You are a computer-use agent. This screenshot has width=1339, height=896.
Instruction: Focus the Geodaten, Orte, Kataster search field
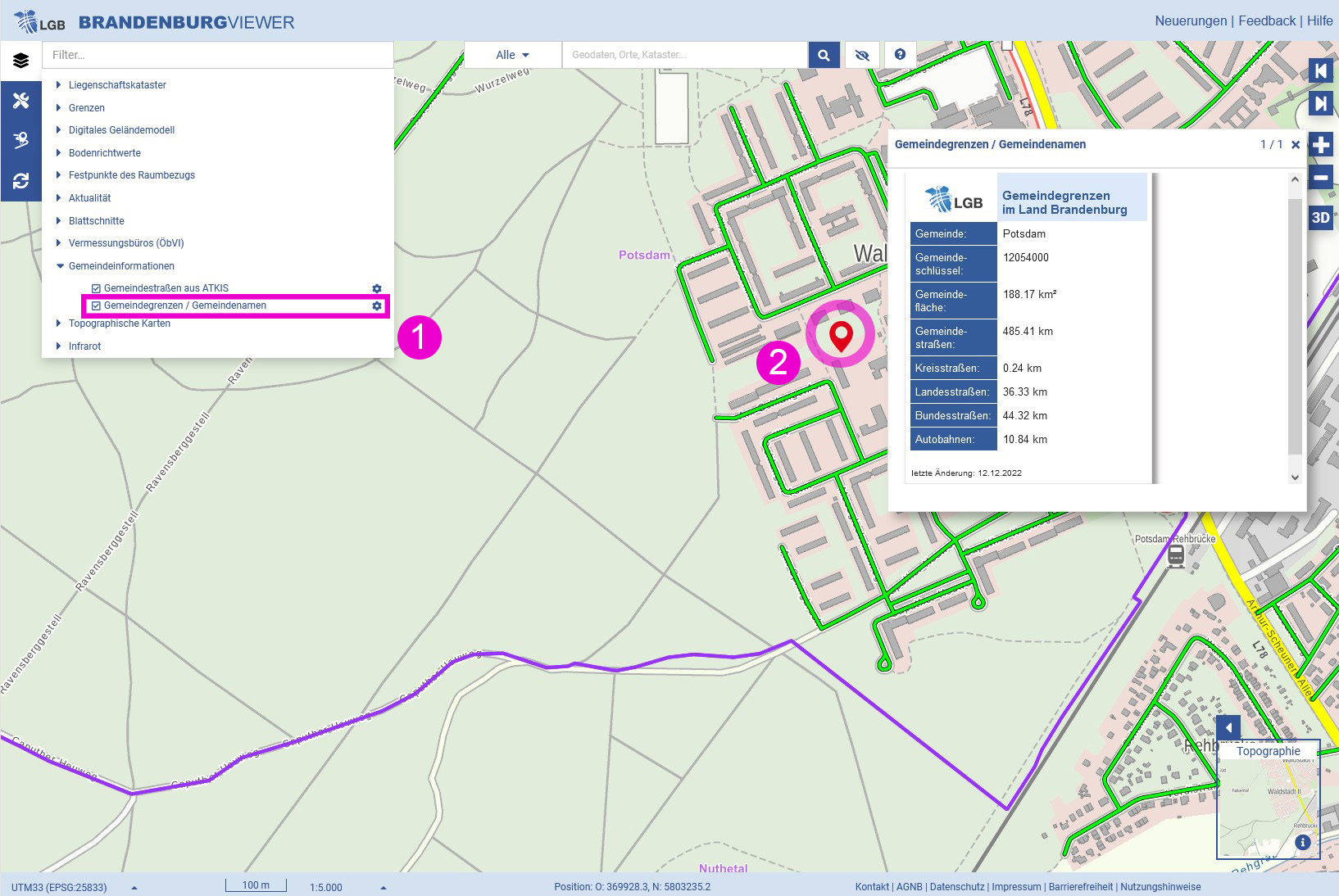(685, 55)
